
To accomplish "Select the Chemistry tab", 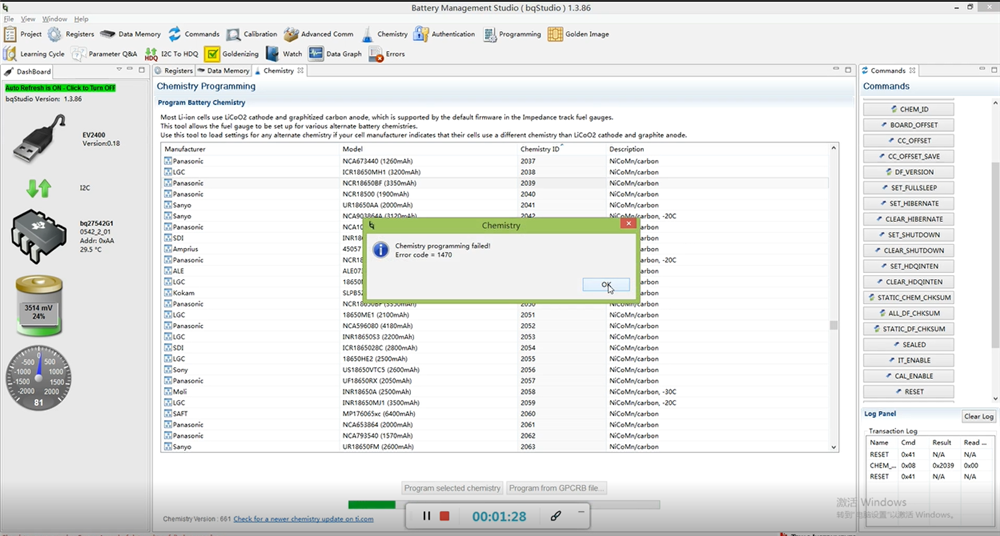I will click(279, 71).
